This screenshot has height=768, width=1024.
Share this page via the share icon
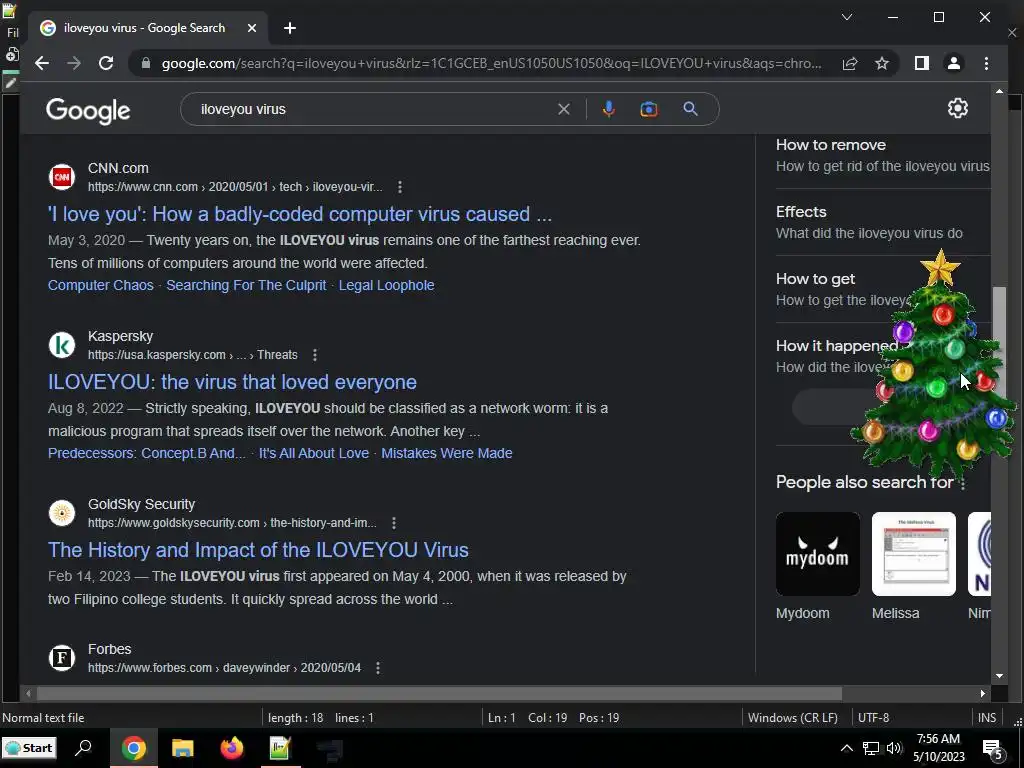(850, 63)
